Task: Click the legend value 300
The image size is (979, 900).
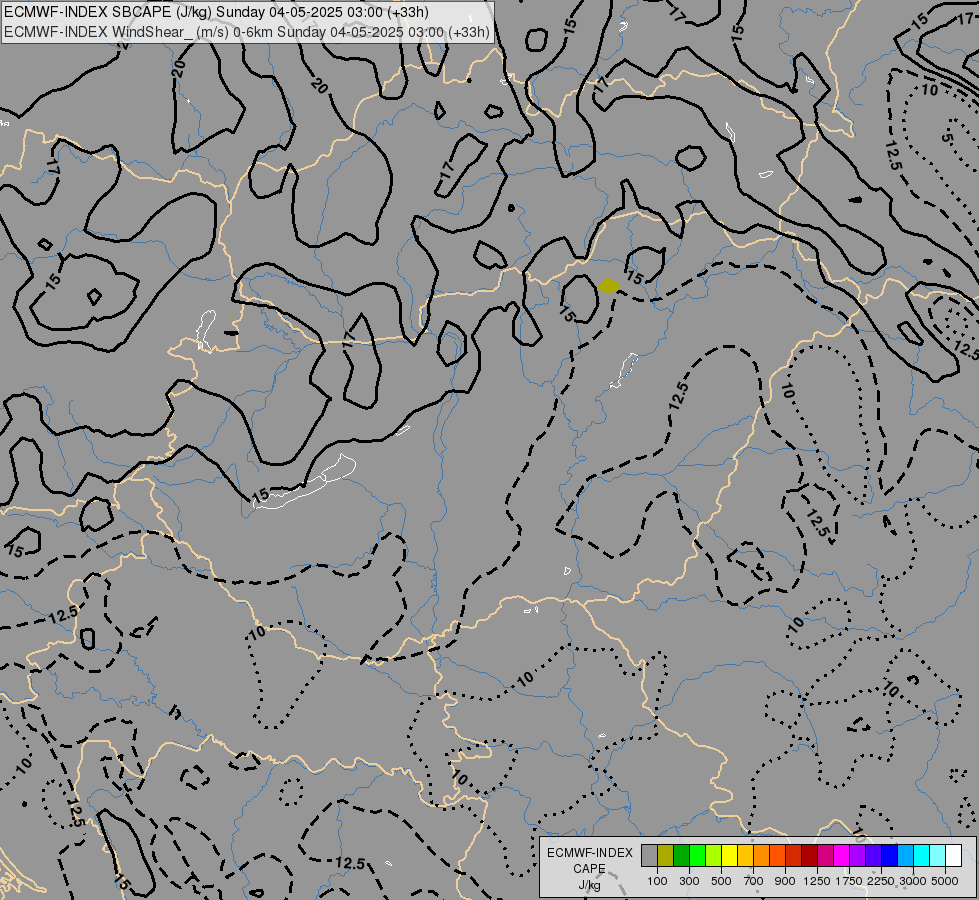Action: [689, 881]
